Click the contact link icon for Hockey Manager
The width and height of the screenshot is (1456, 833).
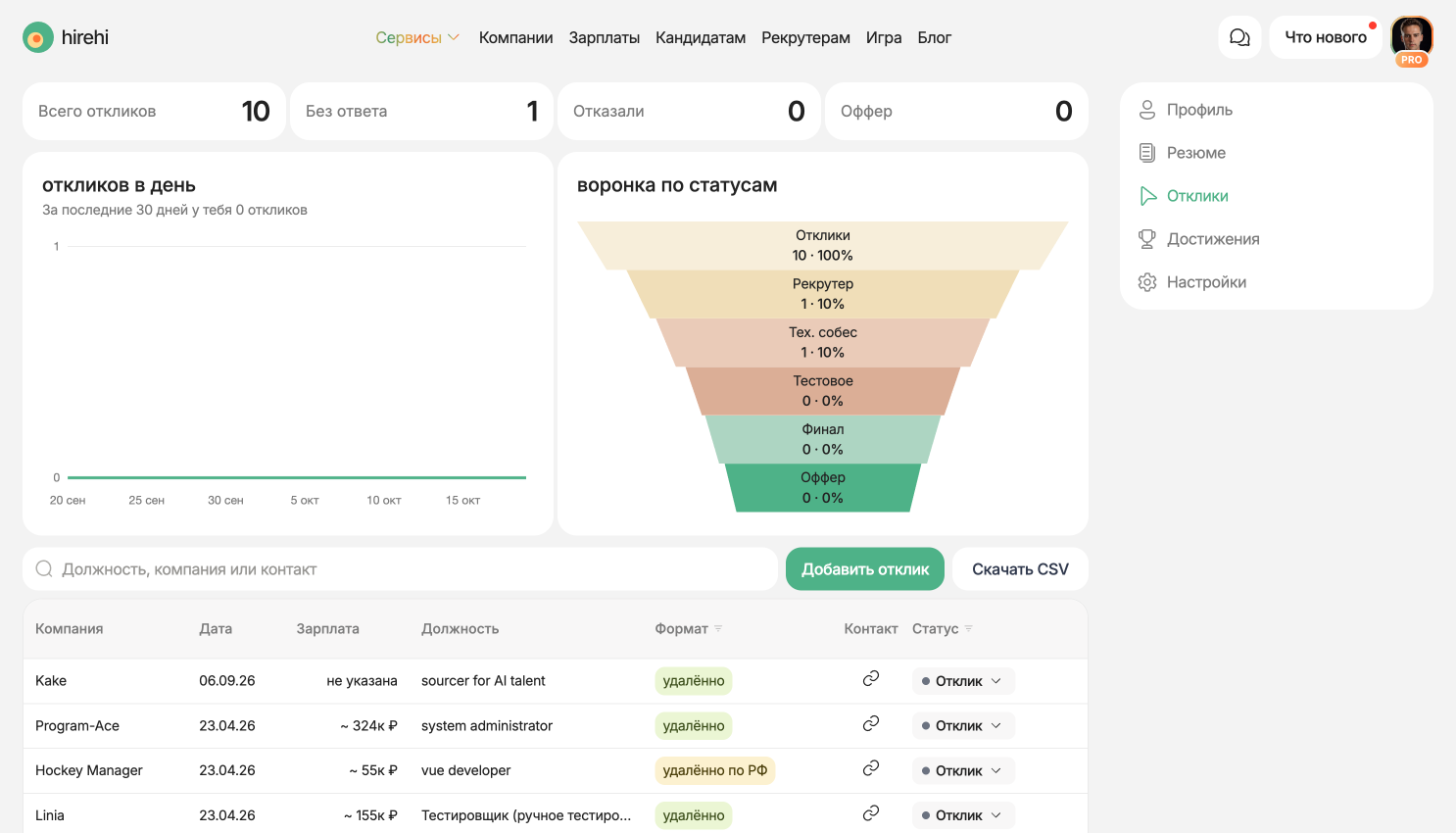pyautogui.click(x=870, y=768)
